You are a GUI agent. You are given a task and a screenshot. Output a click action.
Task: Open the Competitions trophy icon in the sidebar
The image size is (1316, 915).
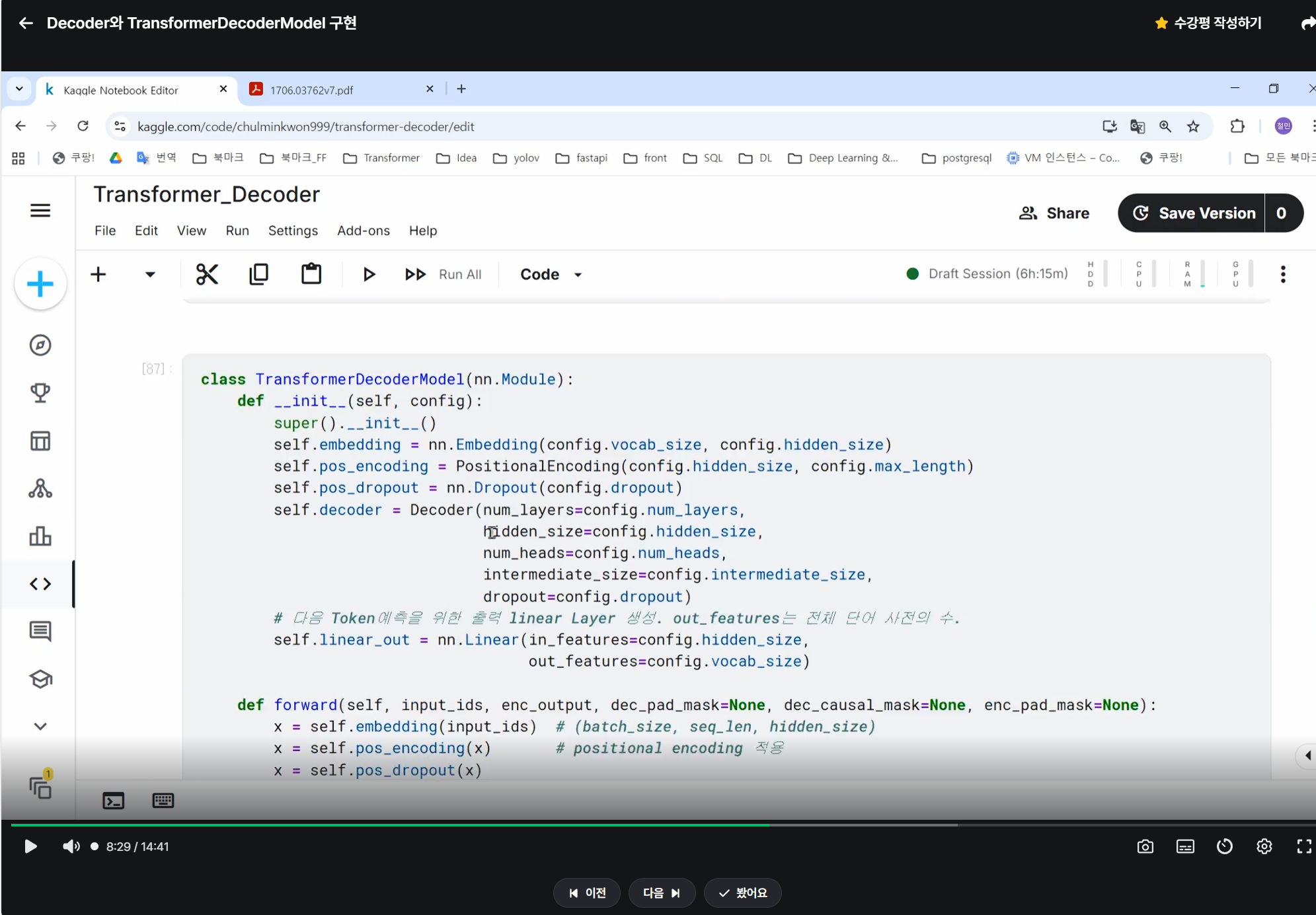pyautogui.click(x=40, y=393)
